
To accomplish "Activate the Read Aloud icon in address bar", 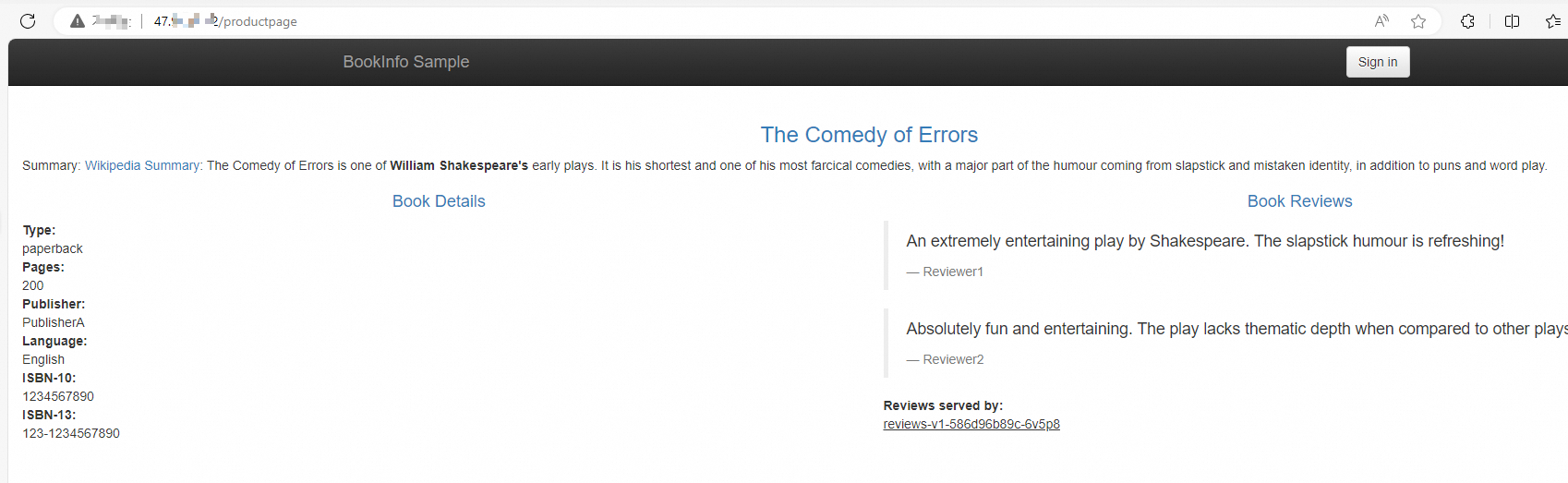I will click(x=1381, y=21).
